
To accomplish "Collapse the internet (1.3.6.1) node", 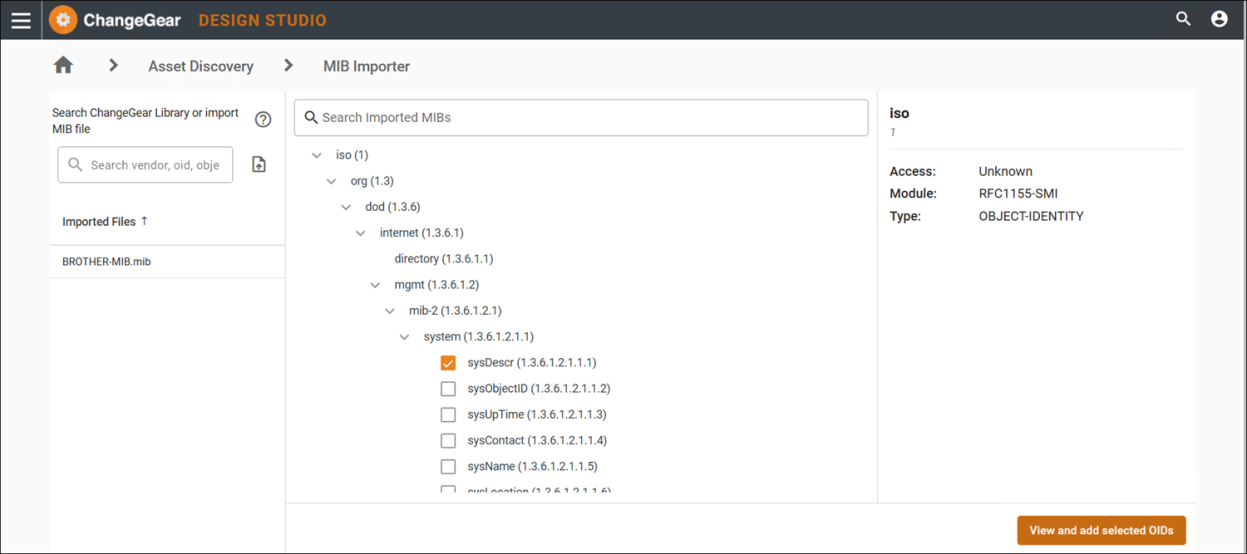I will click(x=361, y=234).
